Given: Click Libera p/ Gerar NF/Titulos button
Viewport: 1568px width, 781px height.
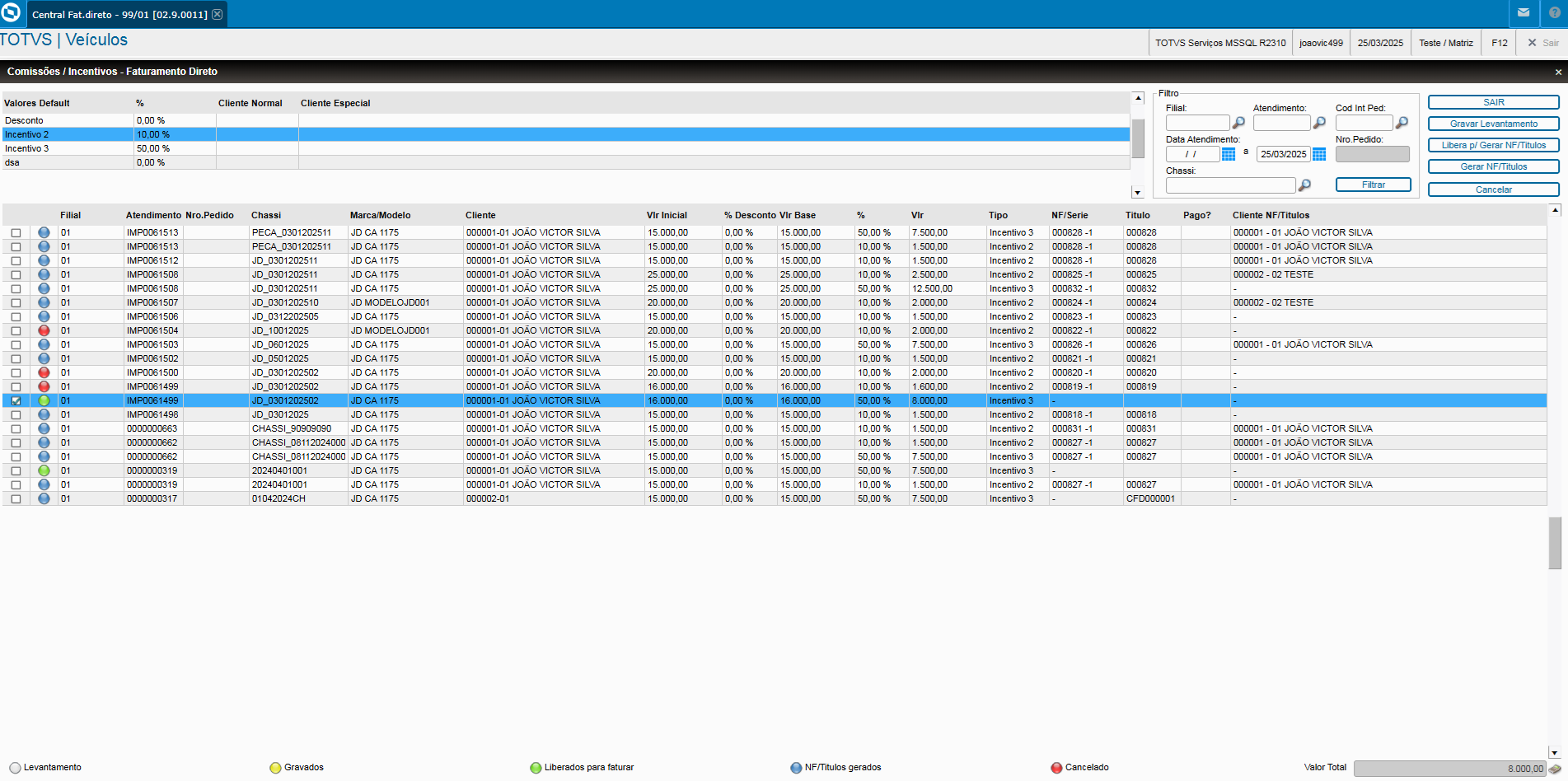Looking at the screenshot, I should pyautogui.click(x=1494, y=145).
